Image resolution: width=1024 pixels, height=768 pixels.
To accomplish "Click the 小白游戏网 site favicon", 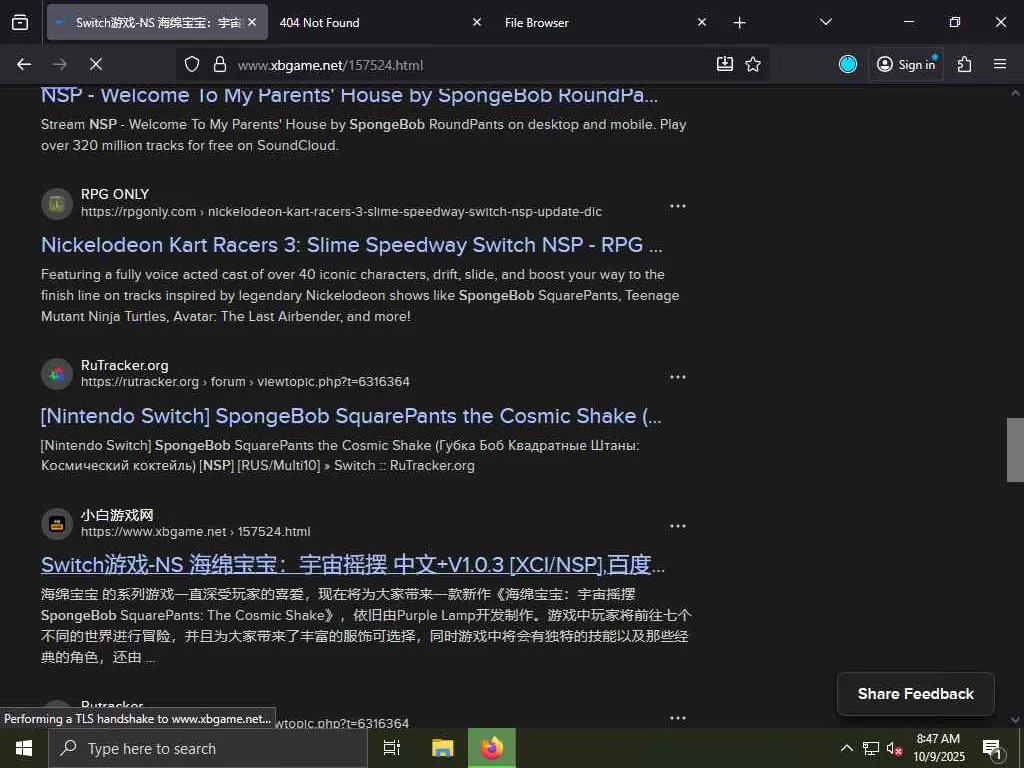I will (x=57, y=524).
